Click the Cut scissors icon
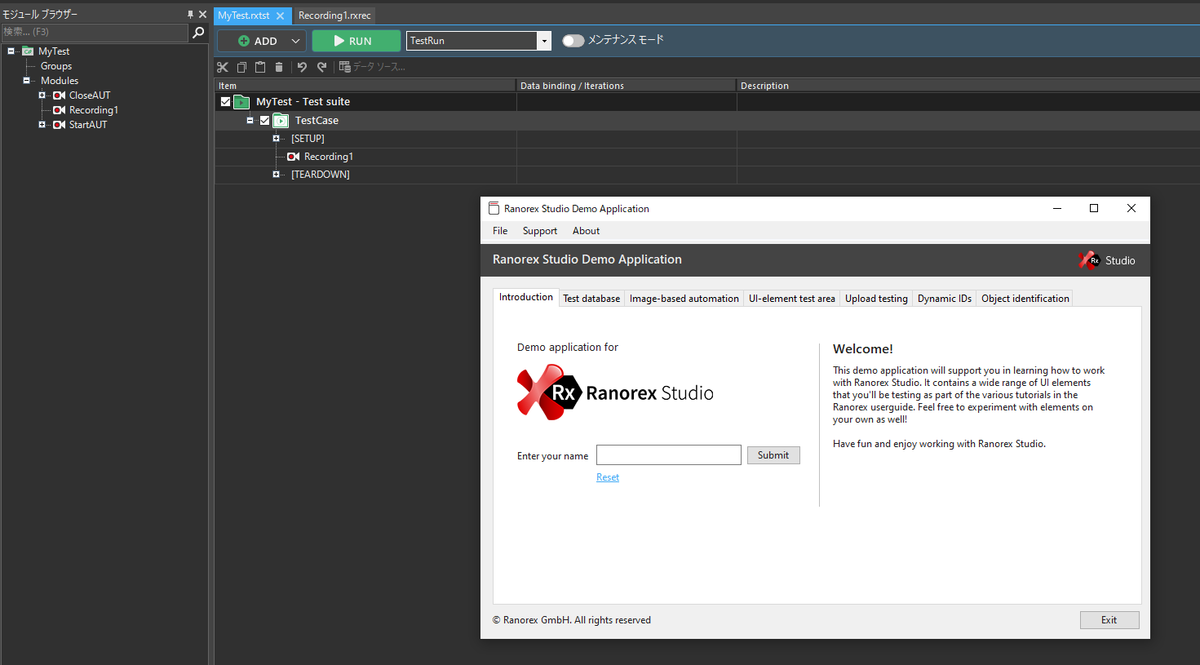 pyautogui.click(x=223, y=67)
